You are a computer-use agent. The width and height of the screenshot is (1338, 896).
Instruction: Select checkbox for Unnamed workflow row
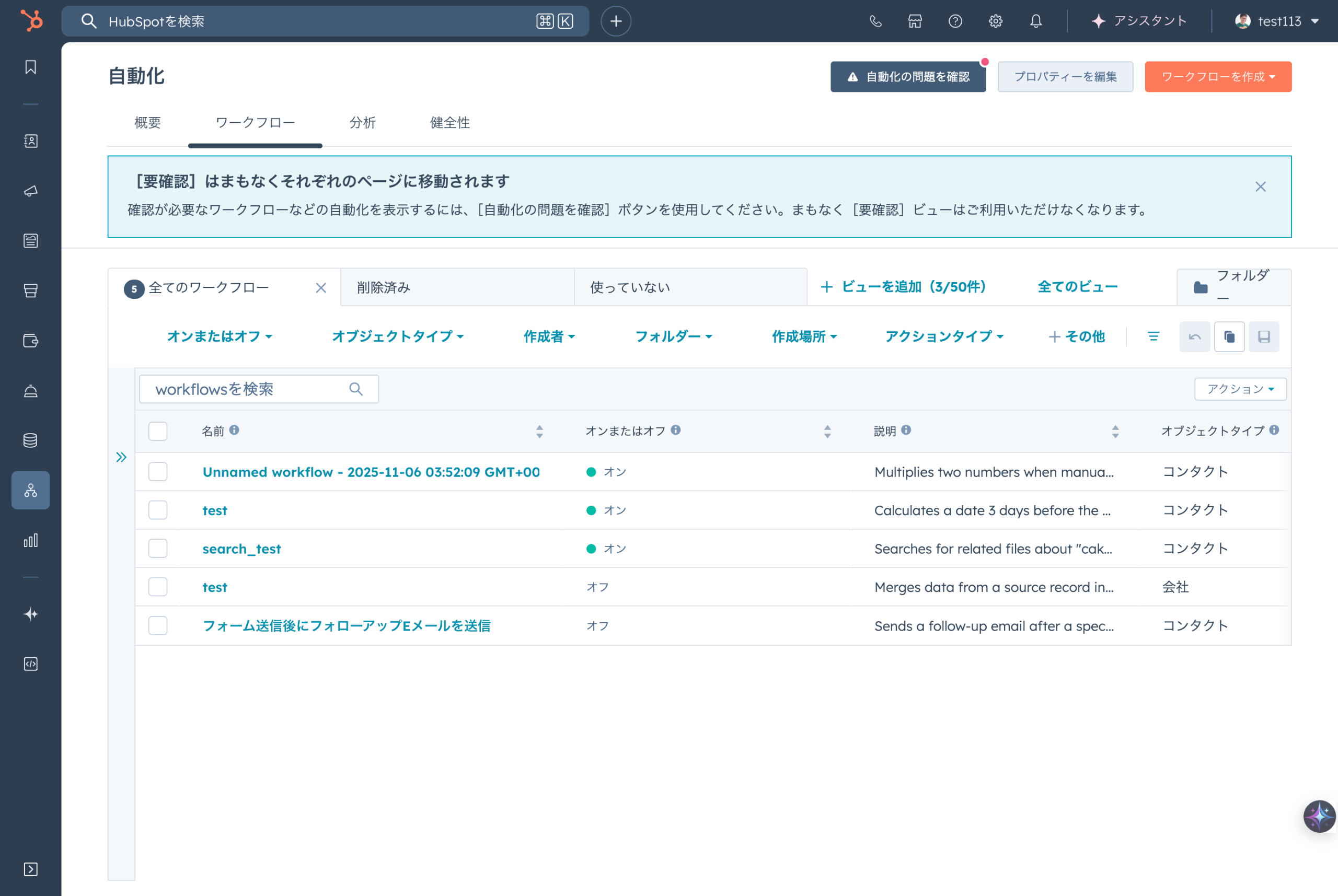coord(158,472)
